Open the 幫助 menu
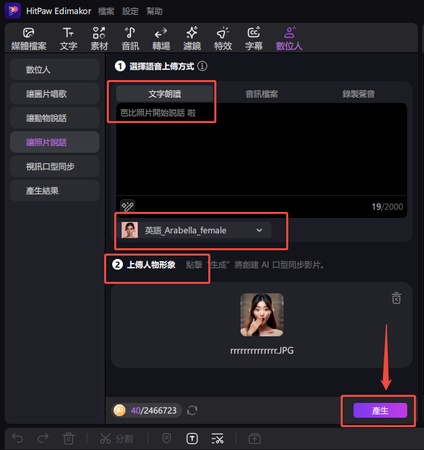The height and width of the screenshot is (450, 424). [x=154, y=11]
